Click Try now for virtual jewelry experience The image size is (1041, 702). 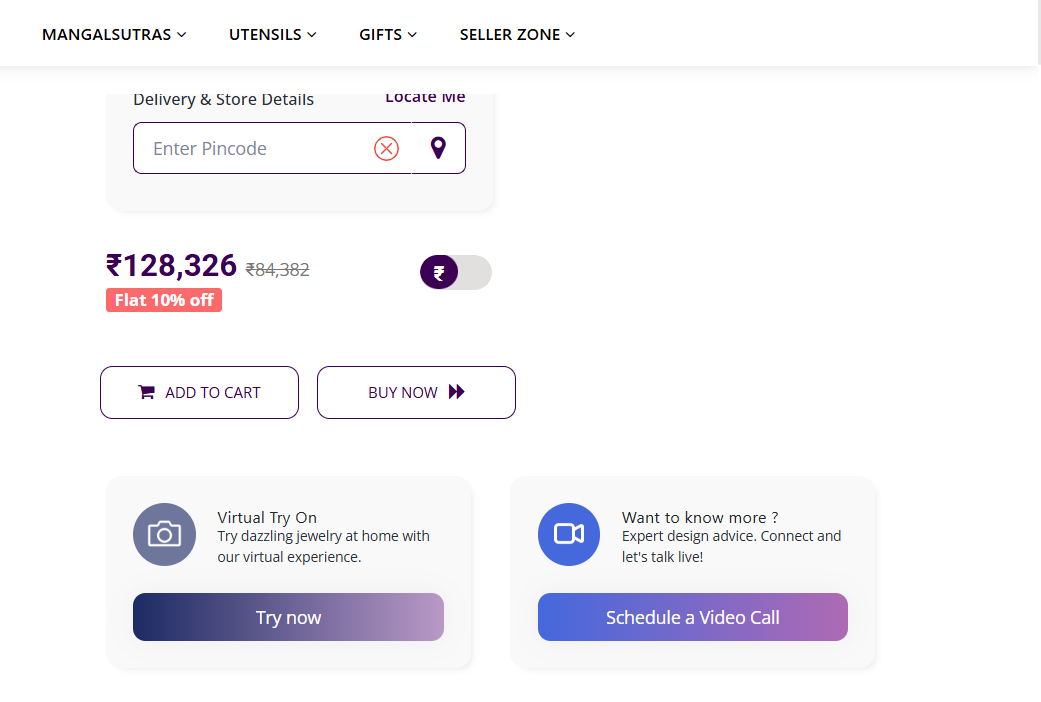pos(288,617)
